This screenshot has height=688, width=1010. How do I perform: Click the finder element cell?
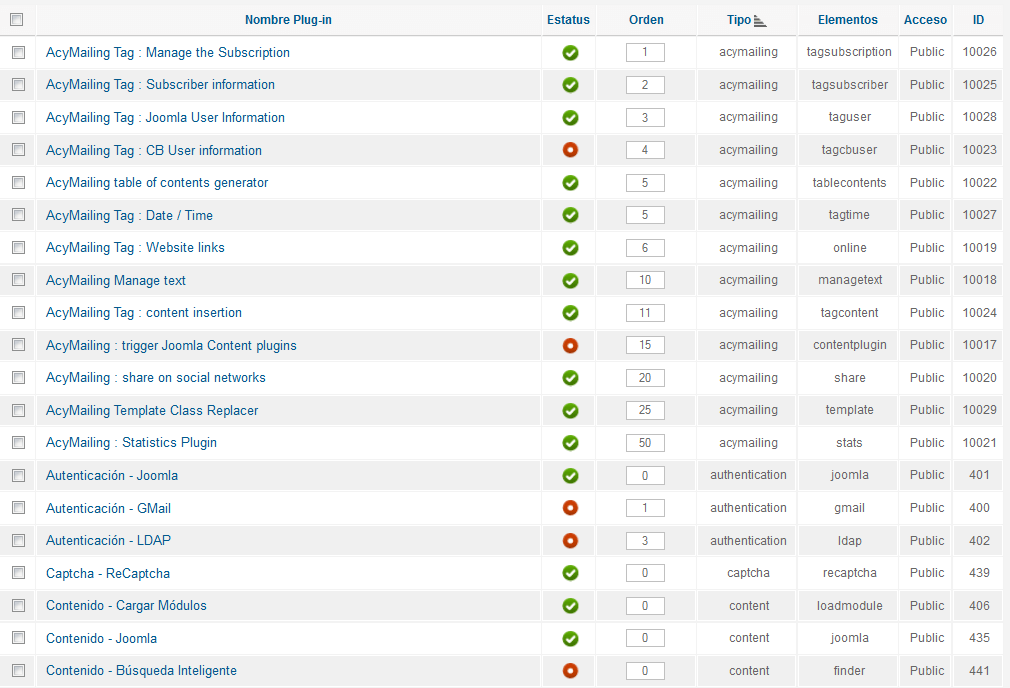[849, 671]
